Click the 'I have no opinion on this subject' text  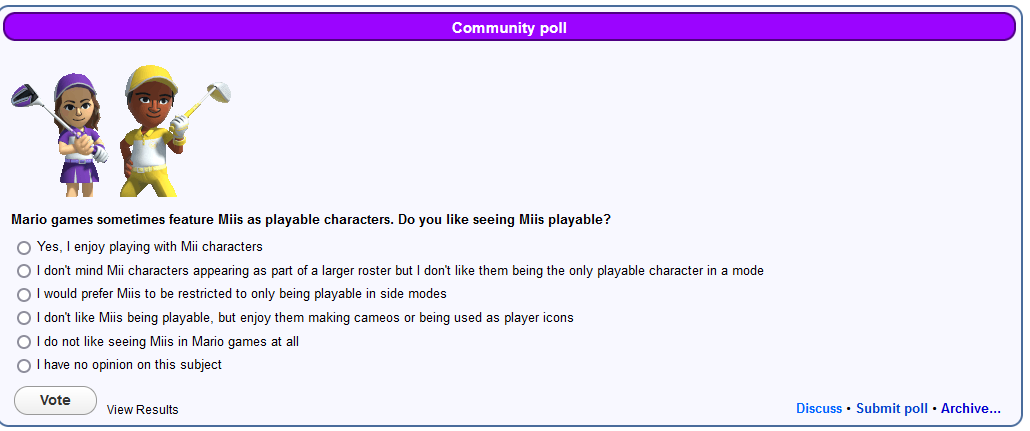pos(129,365)
